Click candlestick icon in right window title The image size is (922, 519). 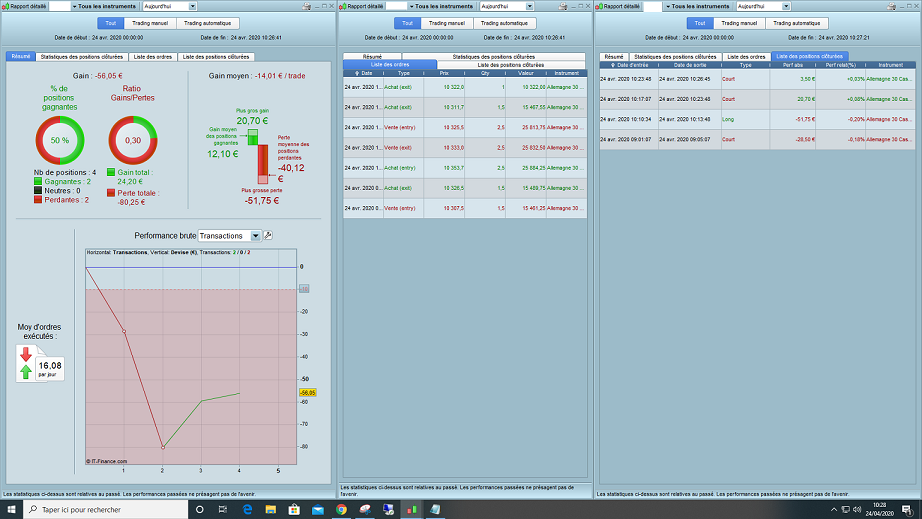click(x=599, y=6)
